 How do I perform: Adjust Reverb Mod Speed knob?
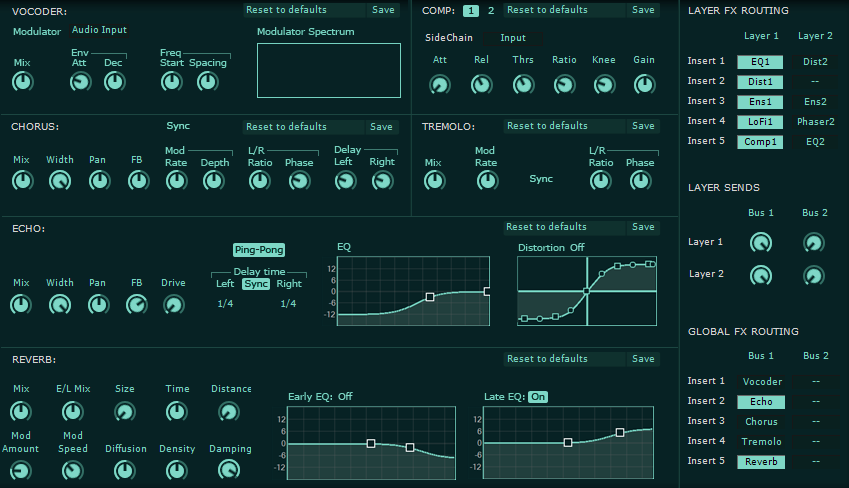point(73,470)
